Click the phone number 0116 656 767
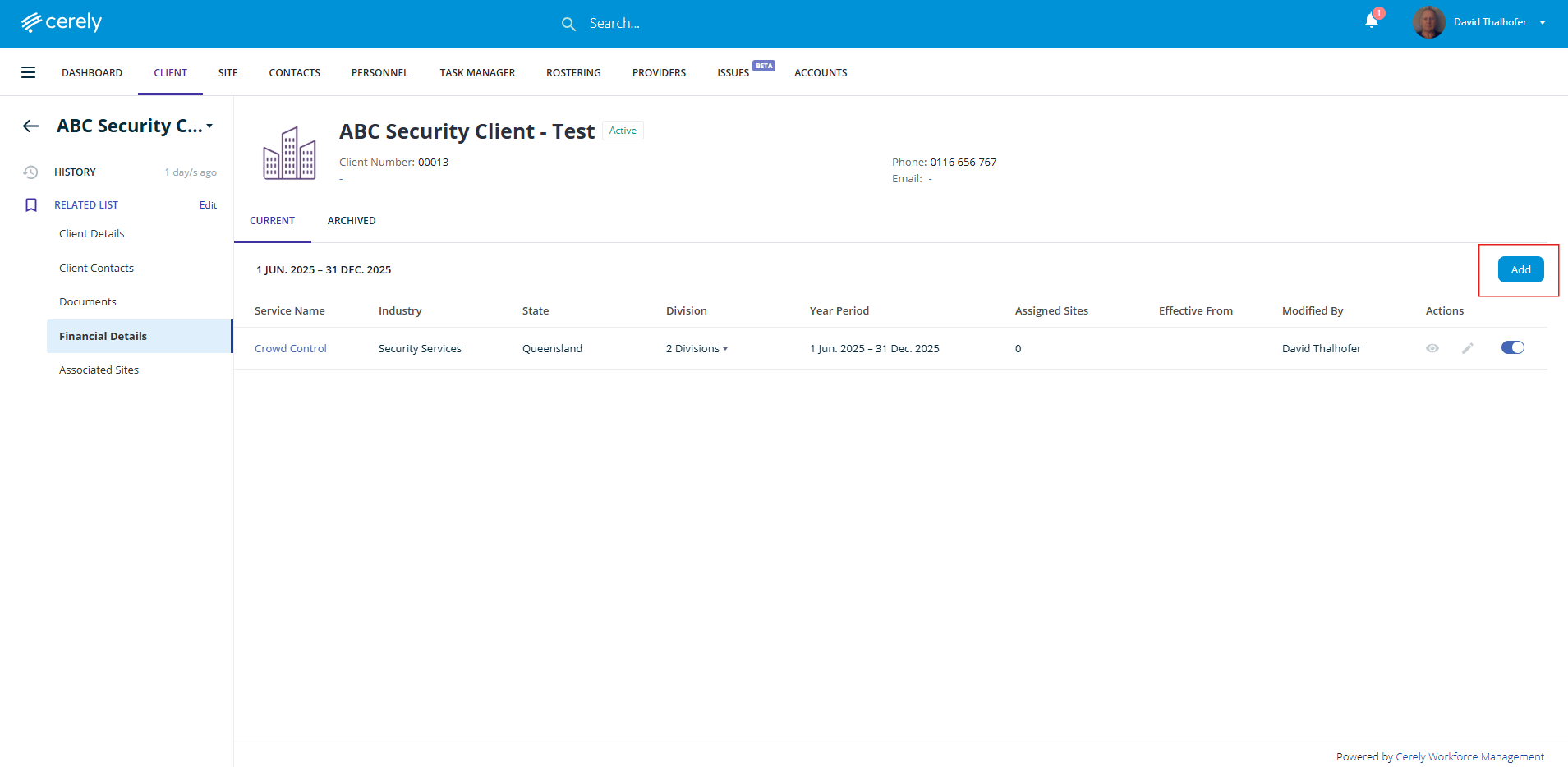 (x=963, y=162)
